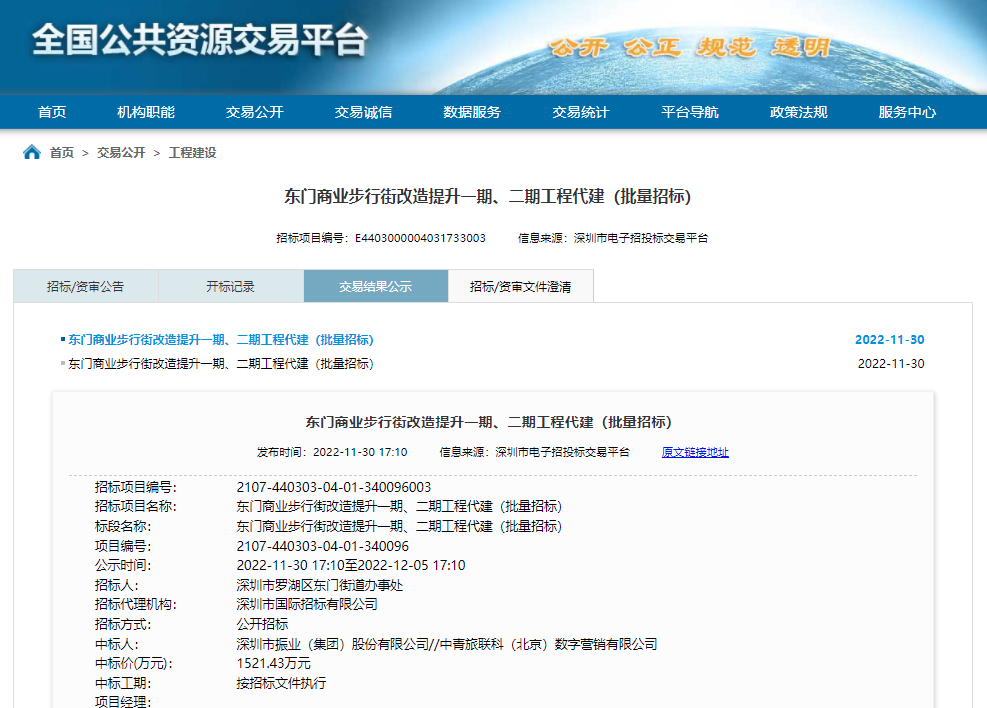
Task: Open 招标/资审文件澄清 tab
Action: 521,286
